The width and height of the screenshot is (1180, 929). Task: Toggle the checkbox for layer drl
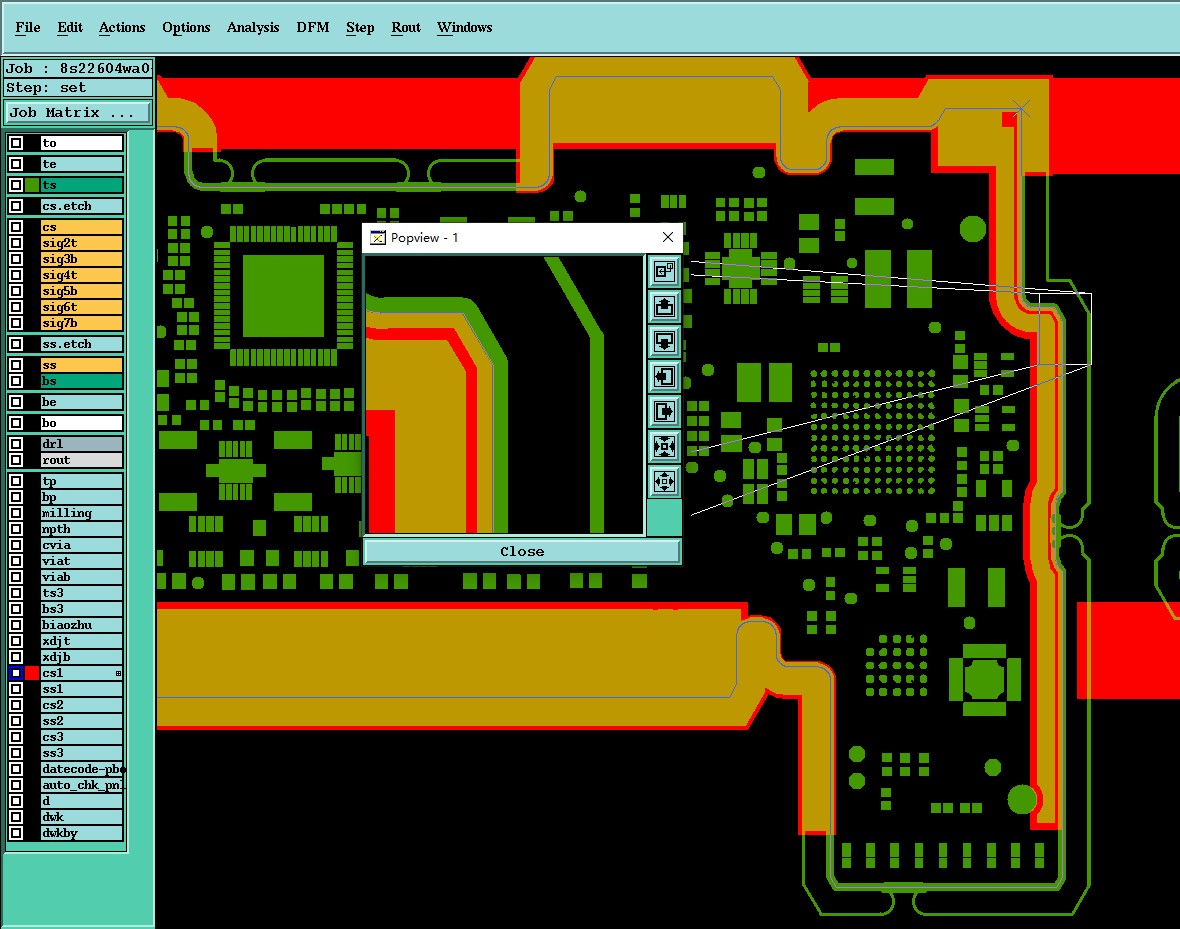pyautogui.click(x=16, y=443)
